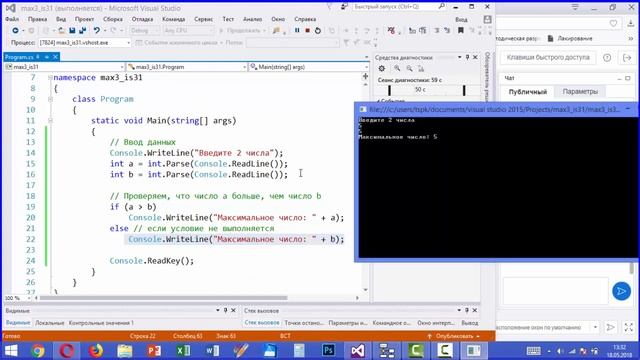Screen dimensions: 640x360
Task: Launch Firefox from the taskbar
Action: click(x=96, y=351)
